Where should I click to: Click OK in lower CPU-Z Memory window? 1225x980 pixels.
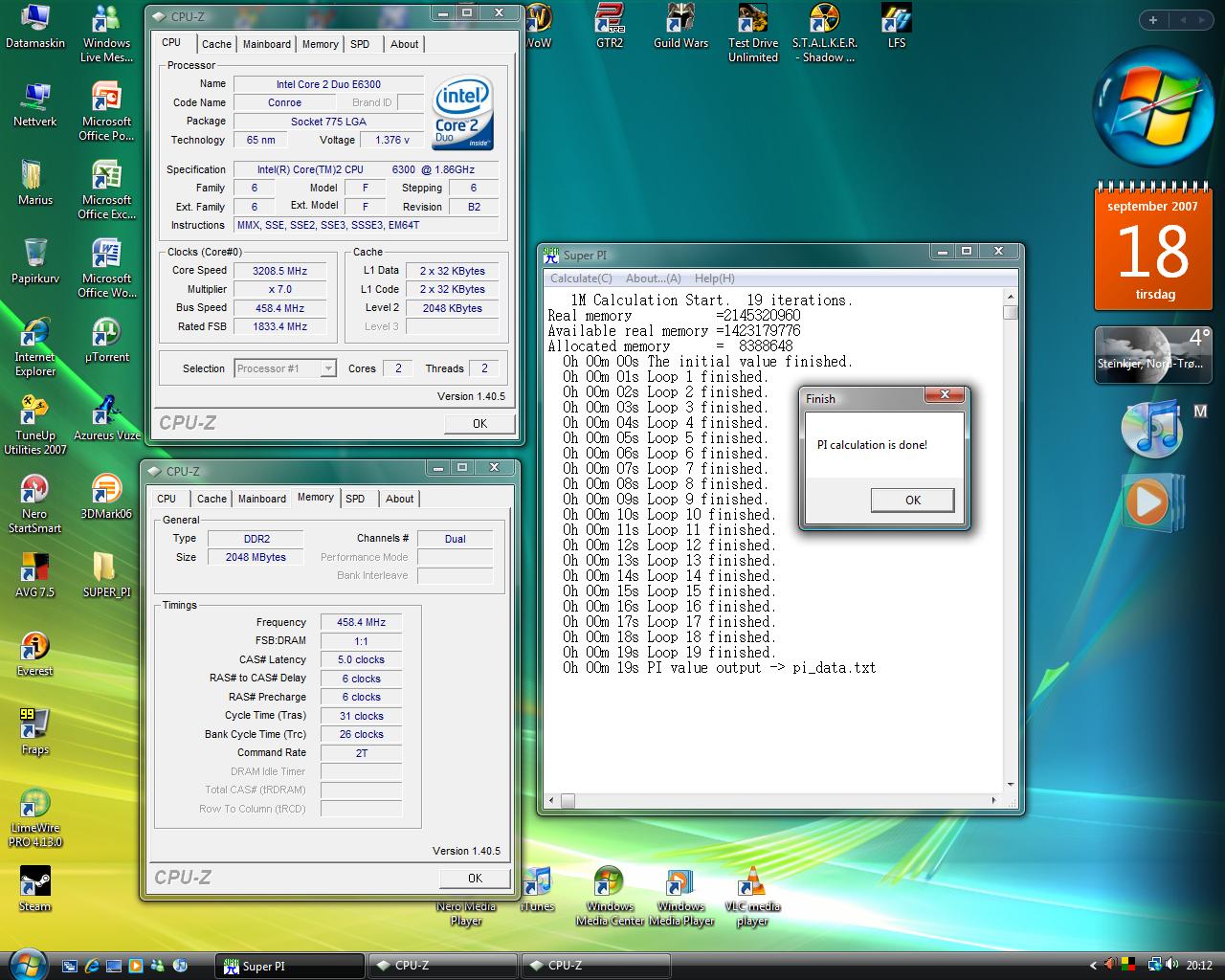475,878
